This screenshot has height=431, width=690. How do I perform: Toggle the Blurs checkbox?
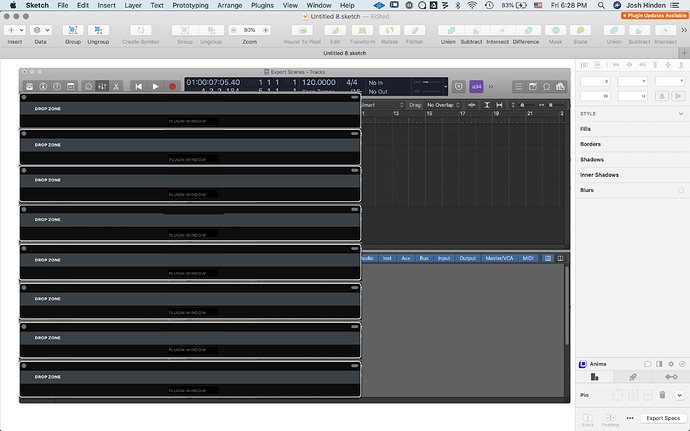[x=681, y=190]
